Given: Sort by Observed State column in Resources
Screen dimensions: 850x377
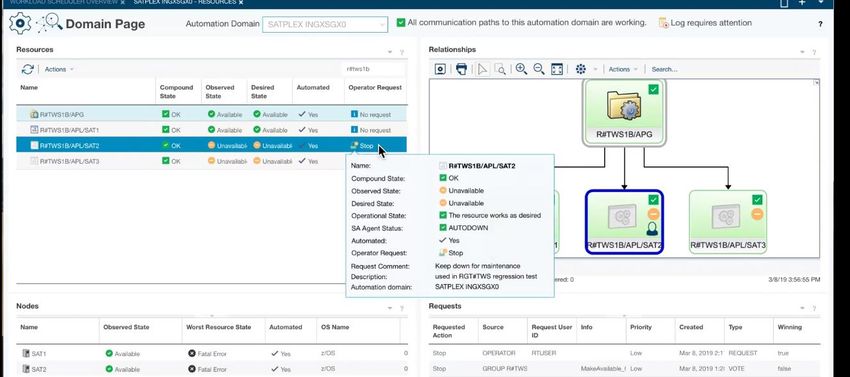Looking at the screenshot, I should [220, 92].
